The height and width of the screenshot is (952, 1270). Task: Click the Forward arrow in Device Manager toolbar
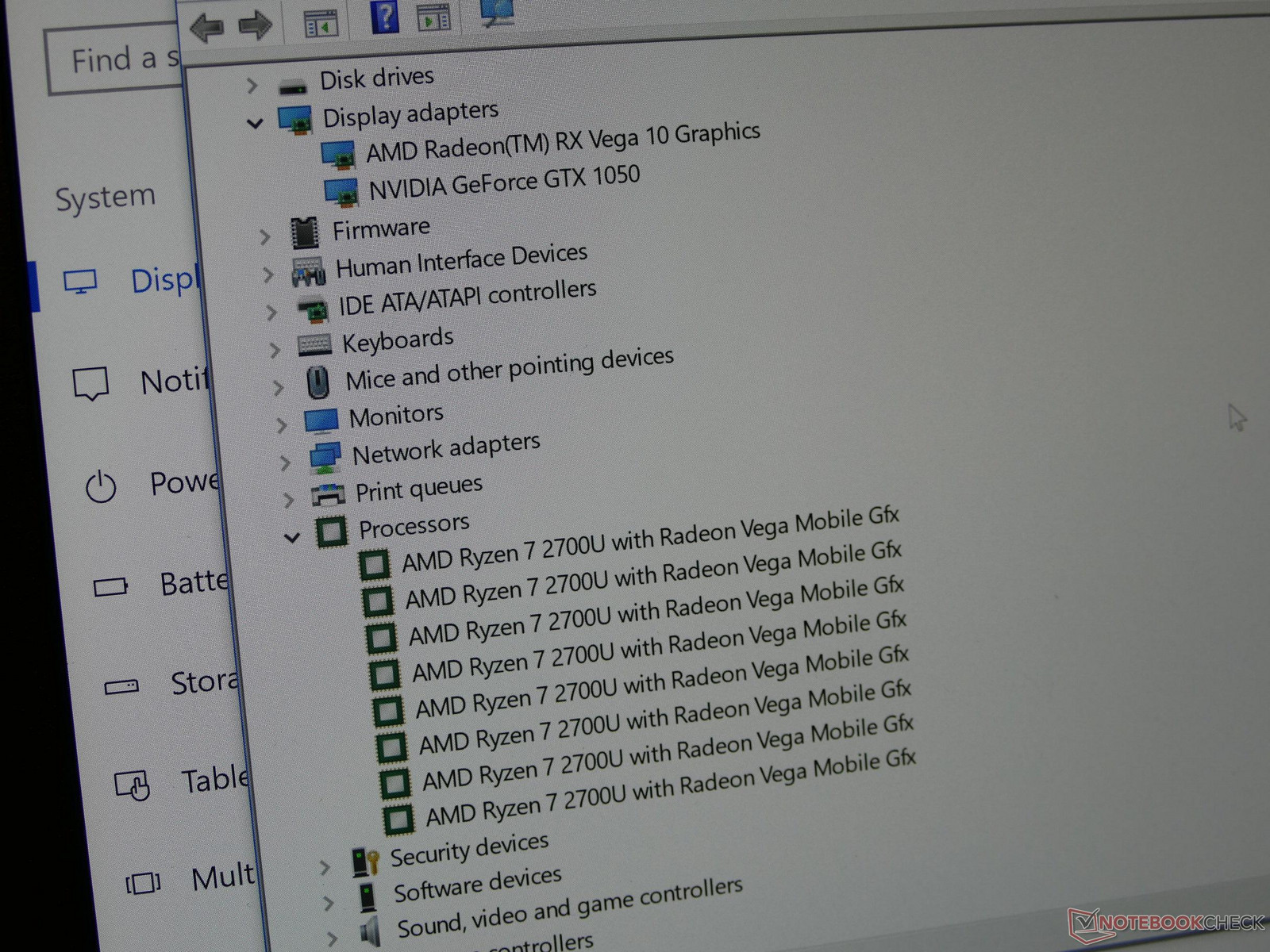255,25
